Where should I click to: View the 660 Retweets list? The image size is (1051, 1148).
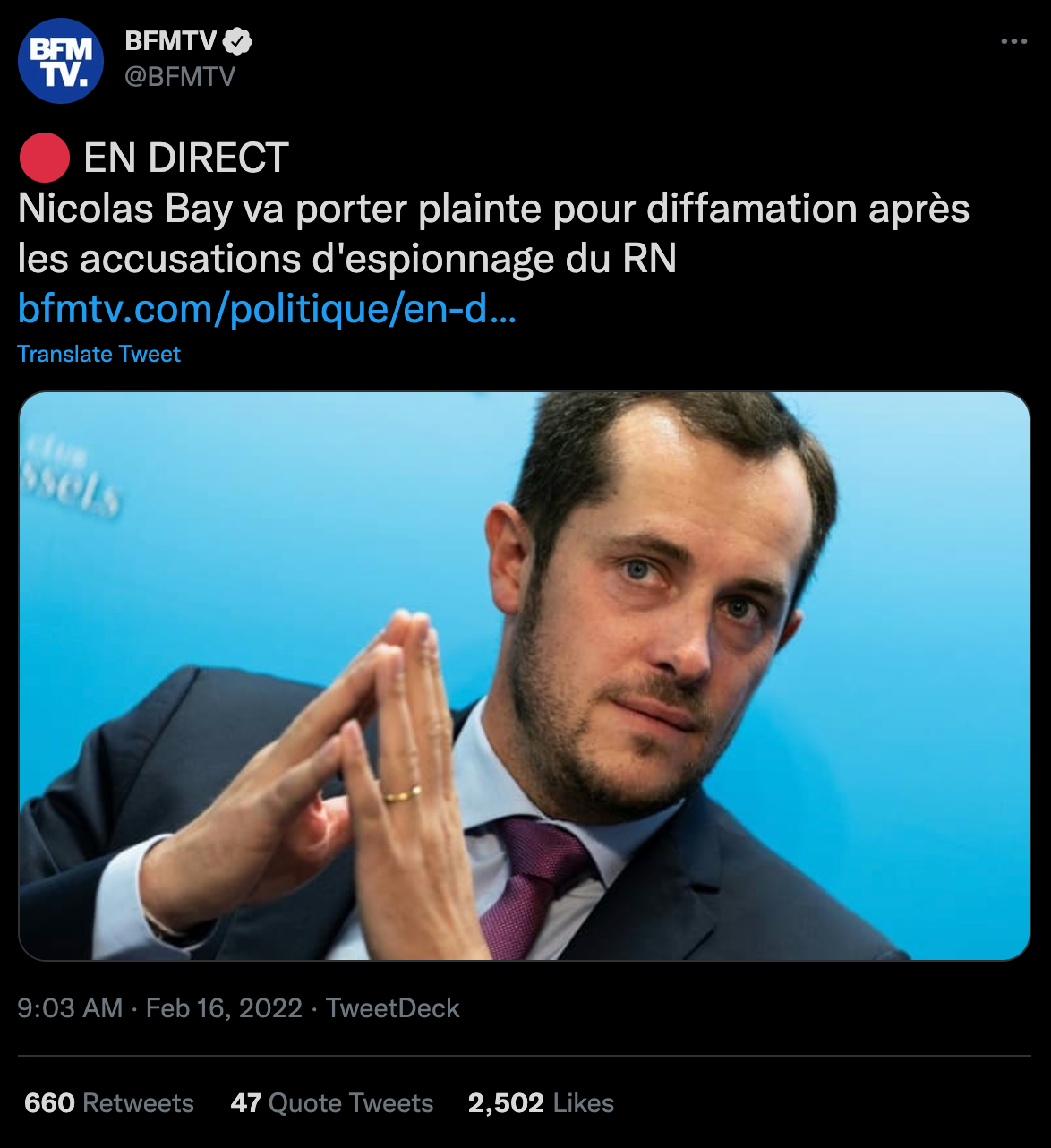click(108, 1102)
